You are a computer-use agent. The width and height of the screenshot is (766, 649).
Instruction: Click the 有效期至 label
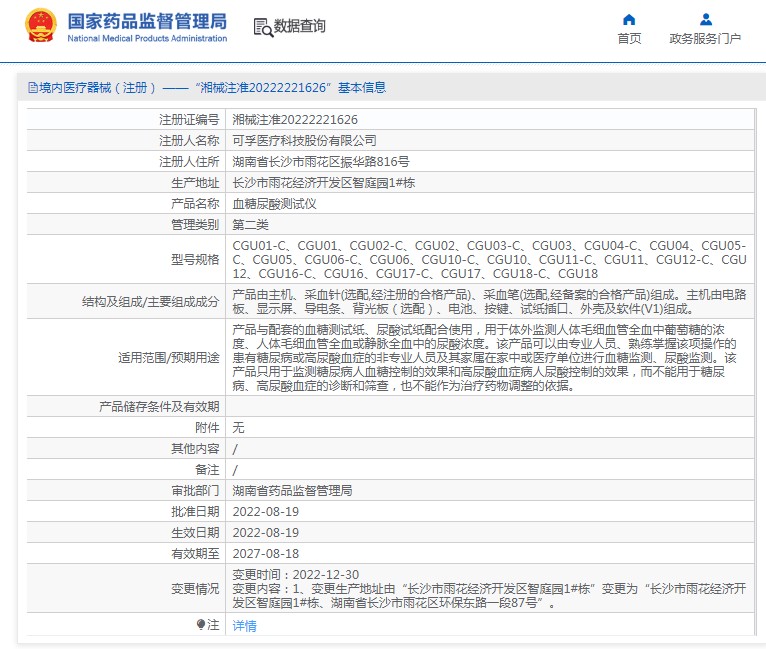195,553
